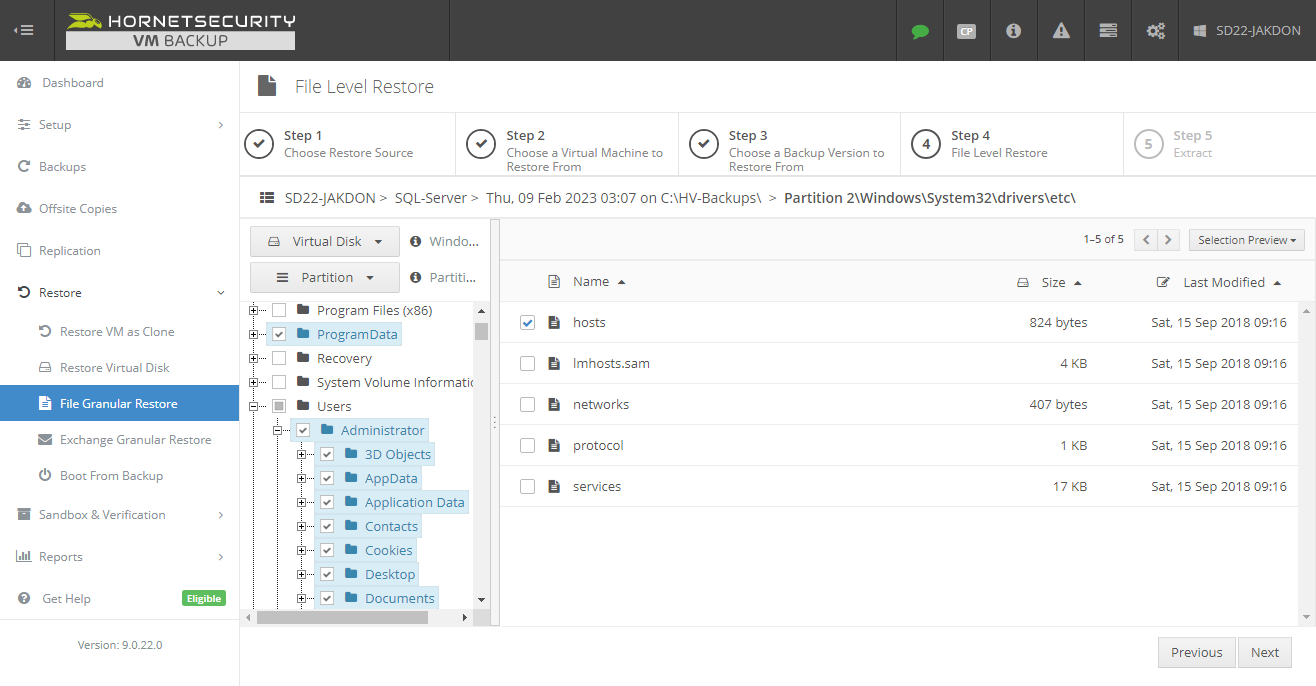Uncheck the hosts file checkbox
Screen dimensions: 1316x686
(527, 322)
